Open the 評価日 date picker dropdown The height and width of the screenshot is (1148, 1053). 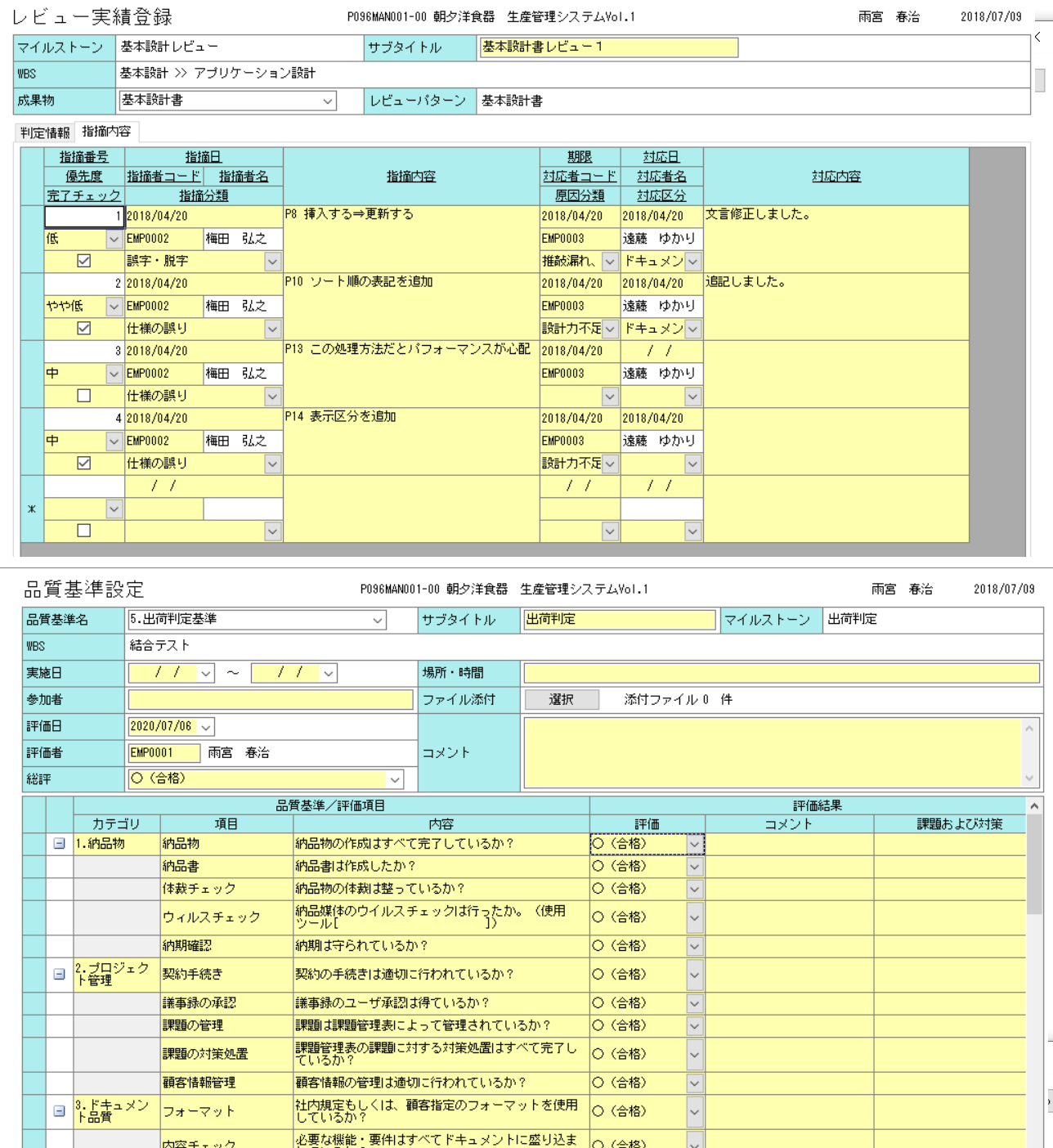click(x=206, y=727)
